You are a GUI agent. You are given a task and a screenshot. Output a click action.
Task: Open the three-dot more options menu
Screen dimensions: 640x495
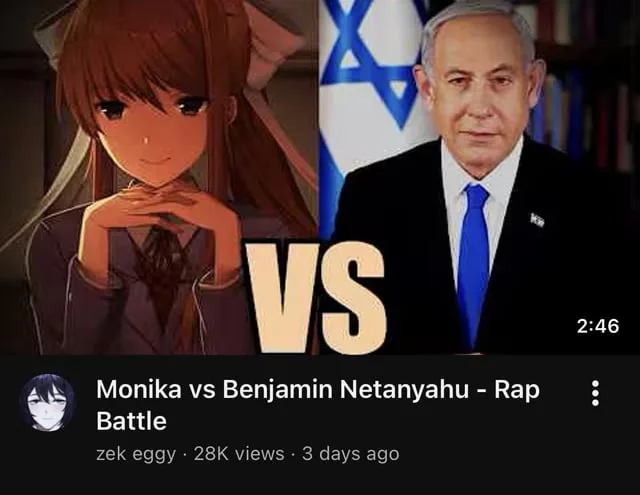pos(595,393)
